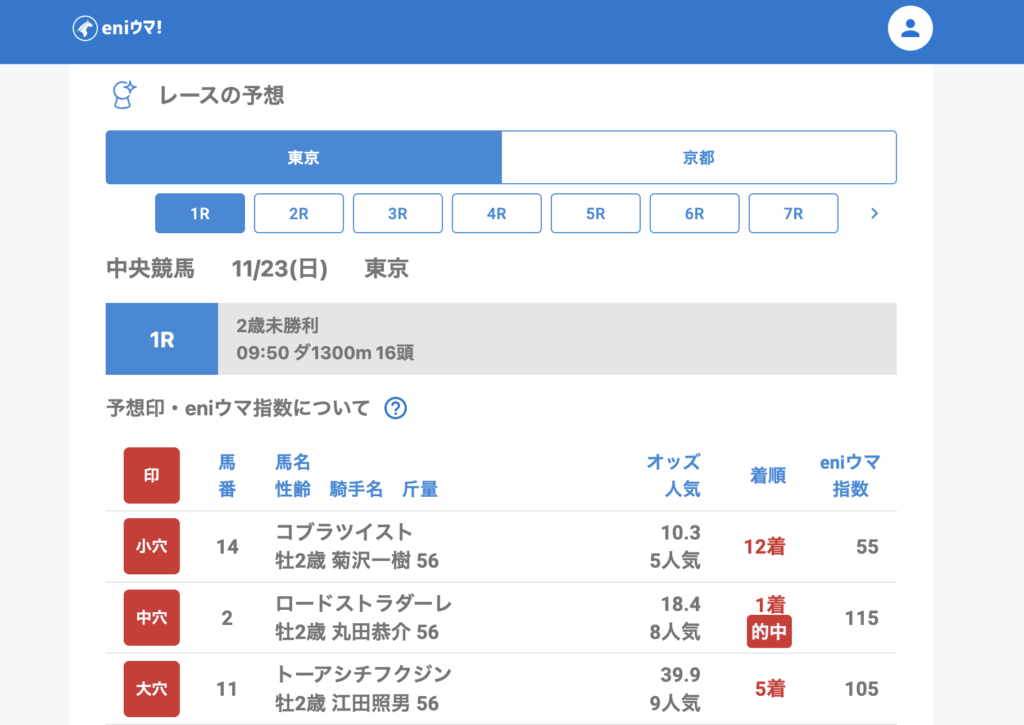This screenshot has height=725, width=1024.
Task: Select the 東京 racecourse tab
Action: (303, 158)
